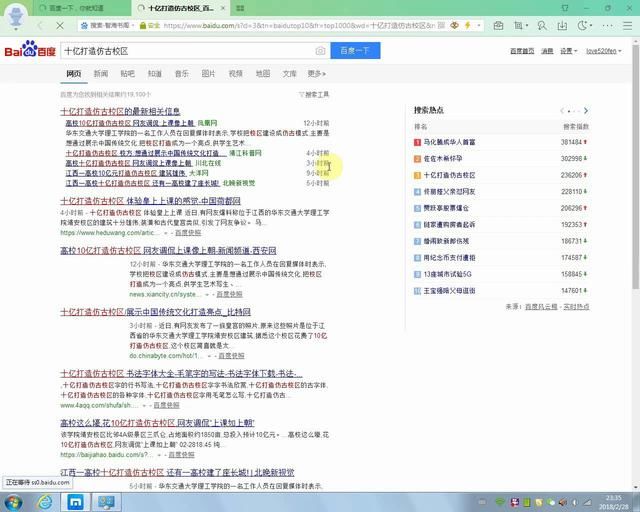
Task: Open dropdown arrow beside night mode icon
Action: [x=591, y=26]
